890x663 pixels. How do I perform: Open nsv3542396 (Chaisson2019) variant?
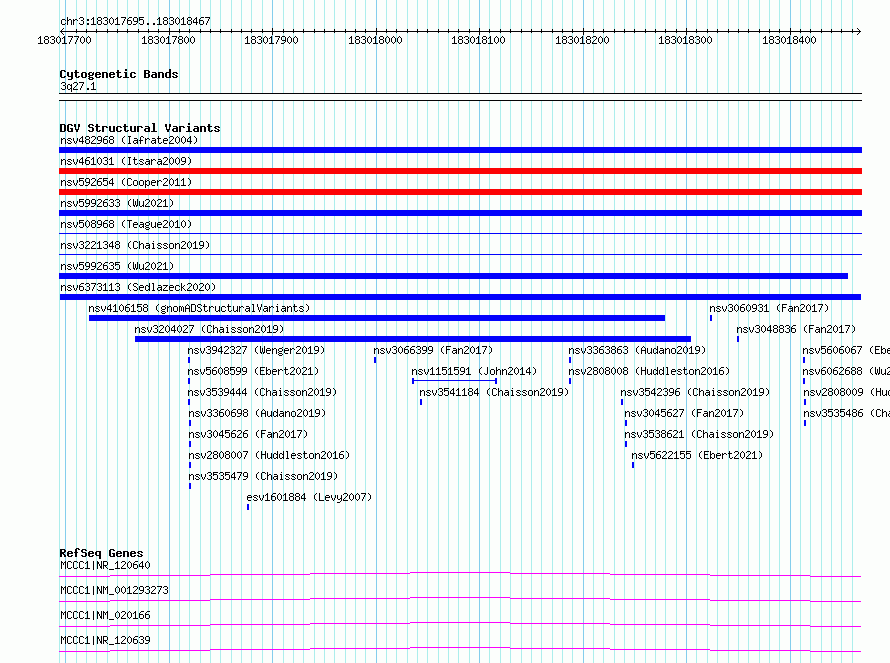695,392
